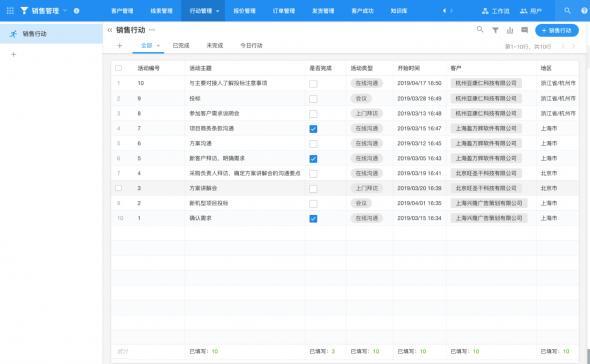
Task: Select 销售行动 in the sidebar
Action: tap(51, 34)
